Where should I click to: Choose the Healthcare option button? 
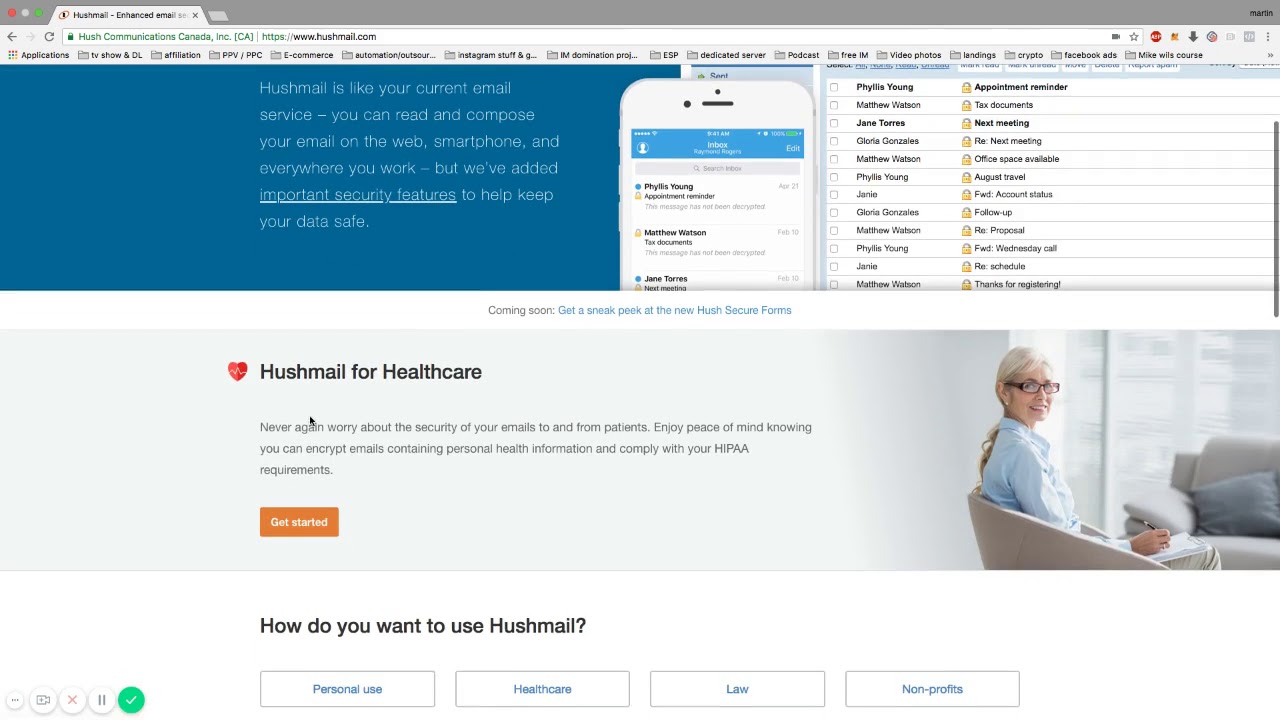click(x=542, y=689)
